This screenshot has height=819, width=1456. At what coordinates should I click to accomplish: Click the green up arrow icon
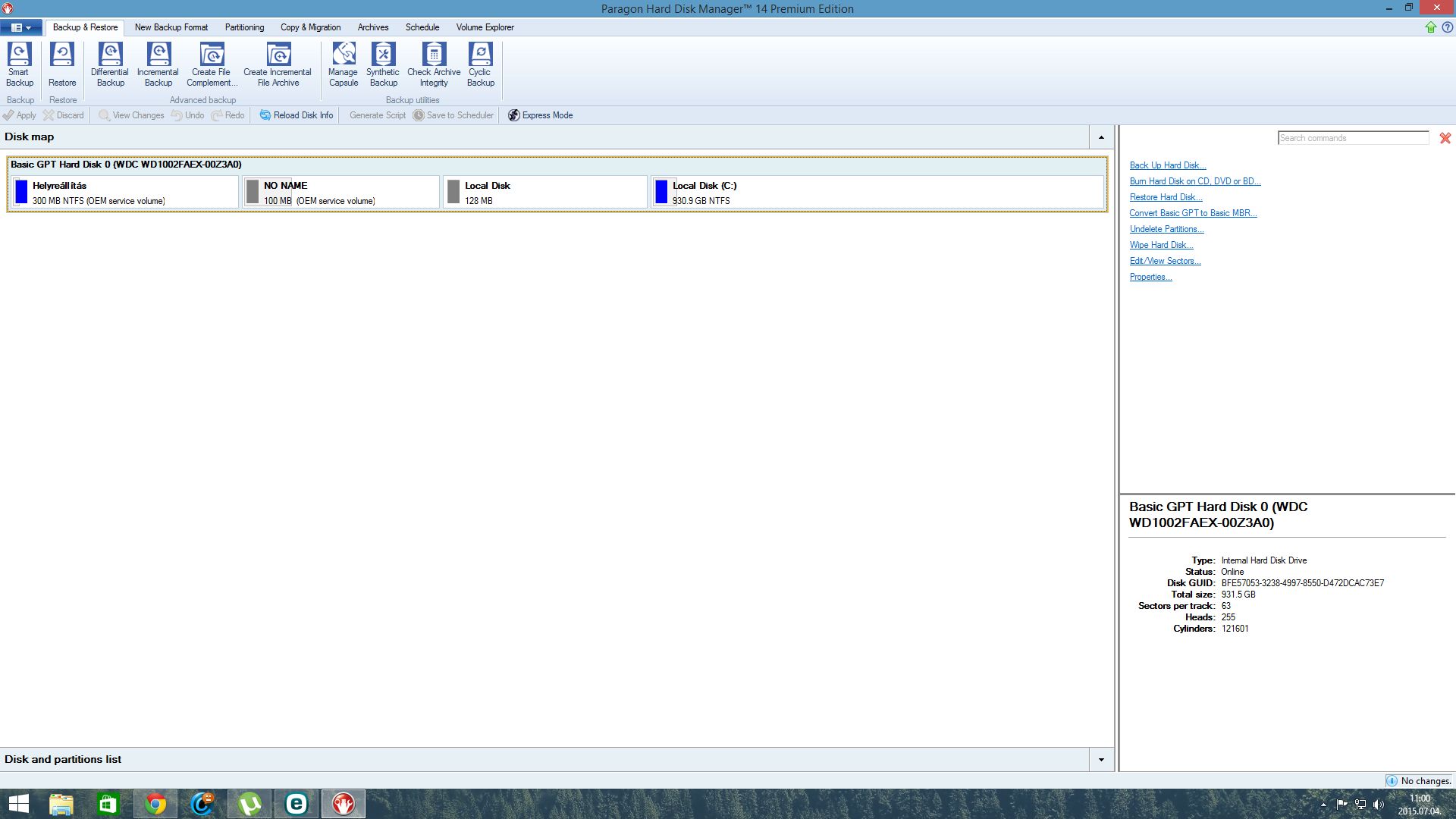click(1431, 27)
